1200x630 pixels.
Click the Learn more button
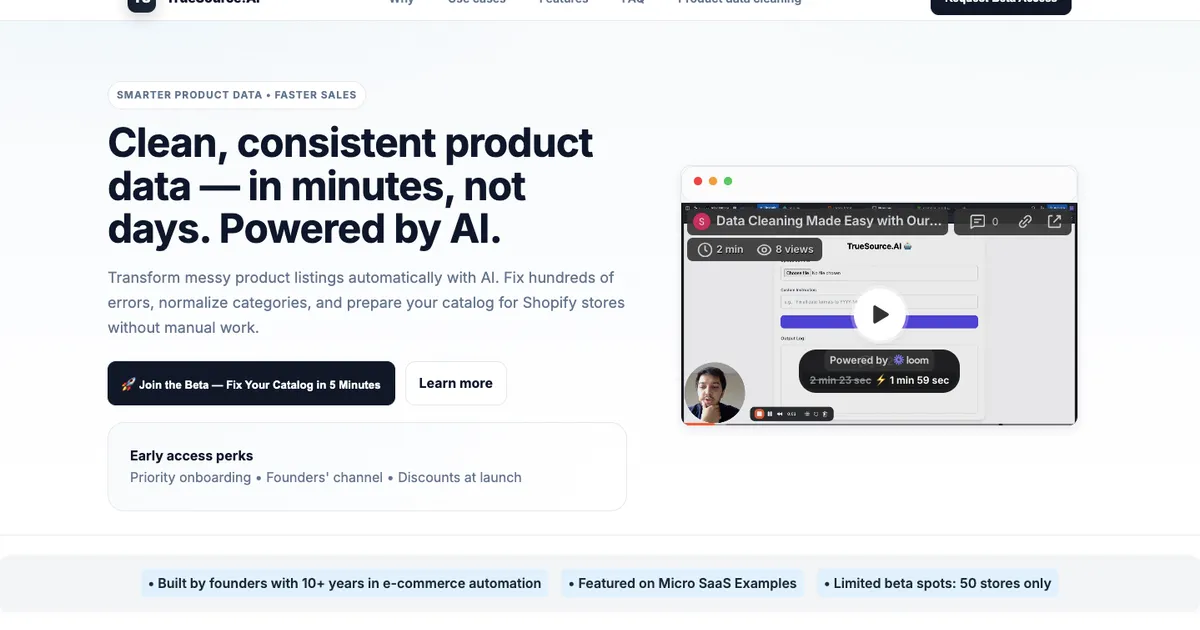(455, 383)
